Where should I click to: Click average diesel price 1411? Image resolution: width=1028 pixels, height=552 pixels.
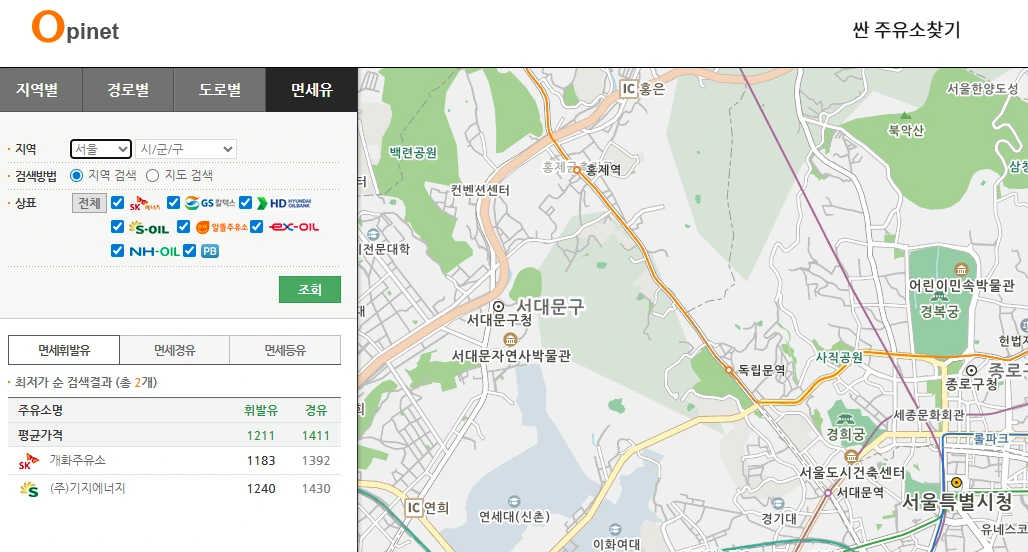coord(316,436)
